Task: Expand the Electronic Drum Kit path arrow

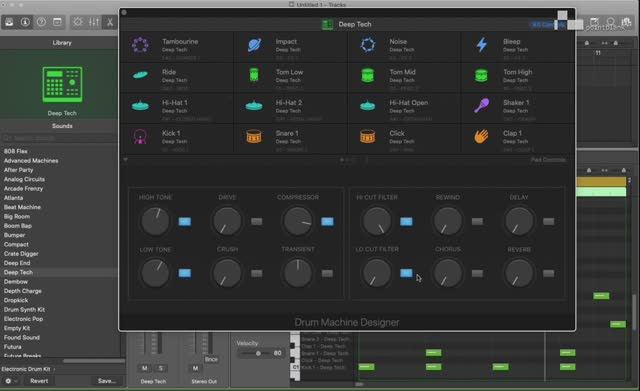Action: pos(54,369)
